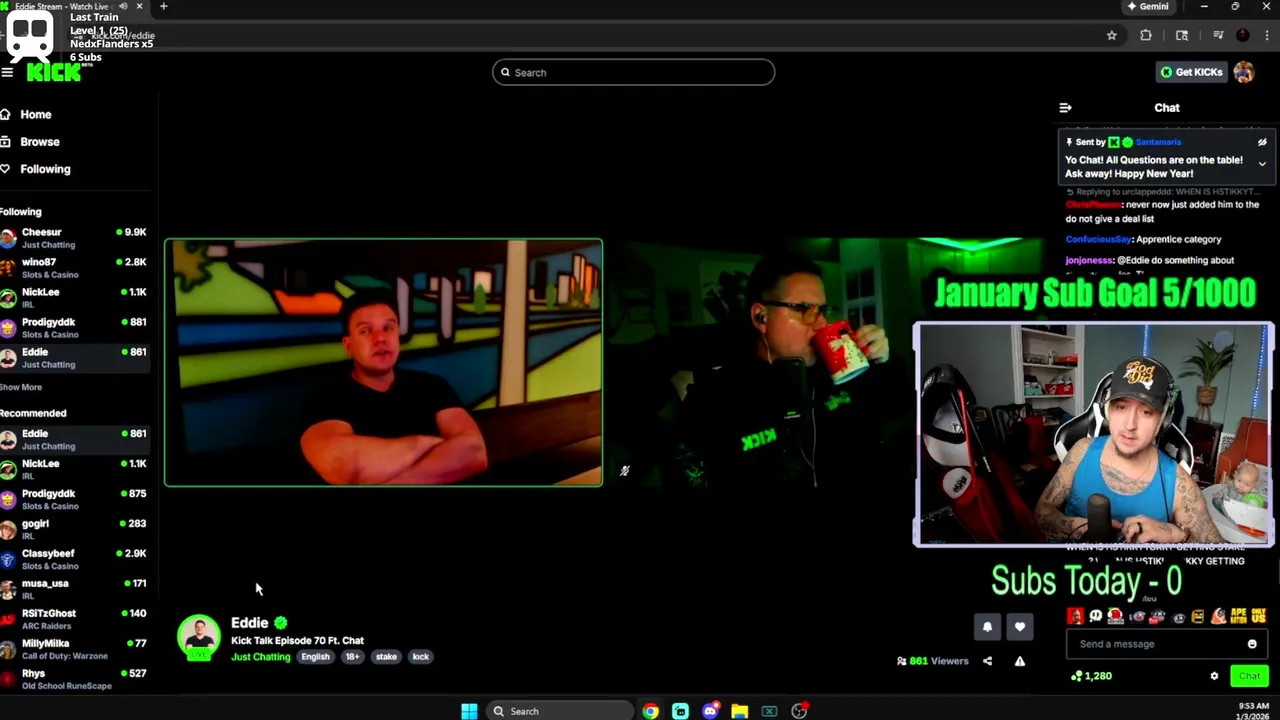This screenshot has width=1280, height=720.
Task: Click Eddie's channel avatar below stream
Action: coord(199,638)
